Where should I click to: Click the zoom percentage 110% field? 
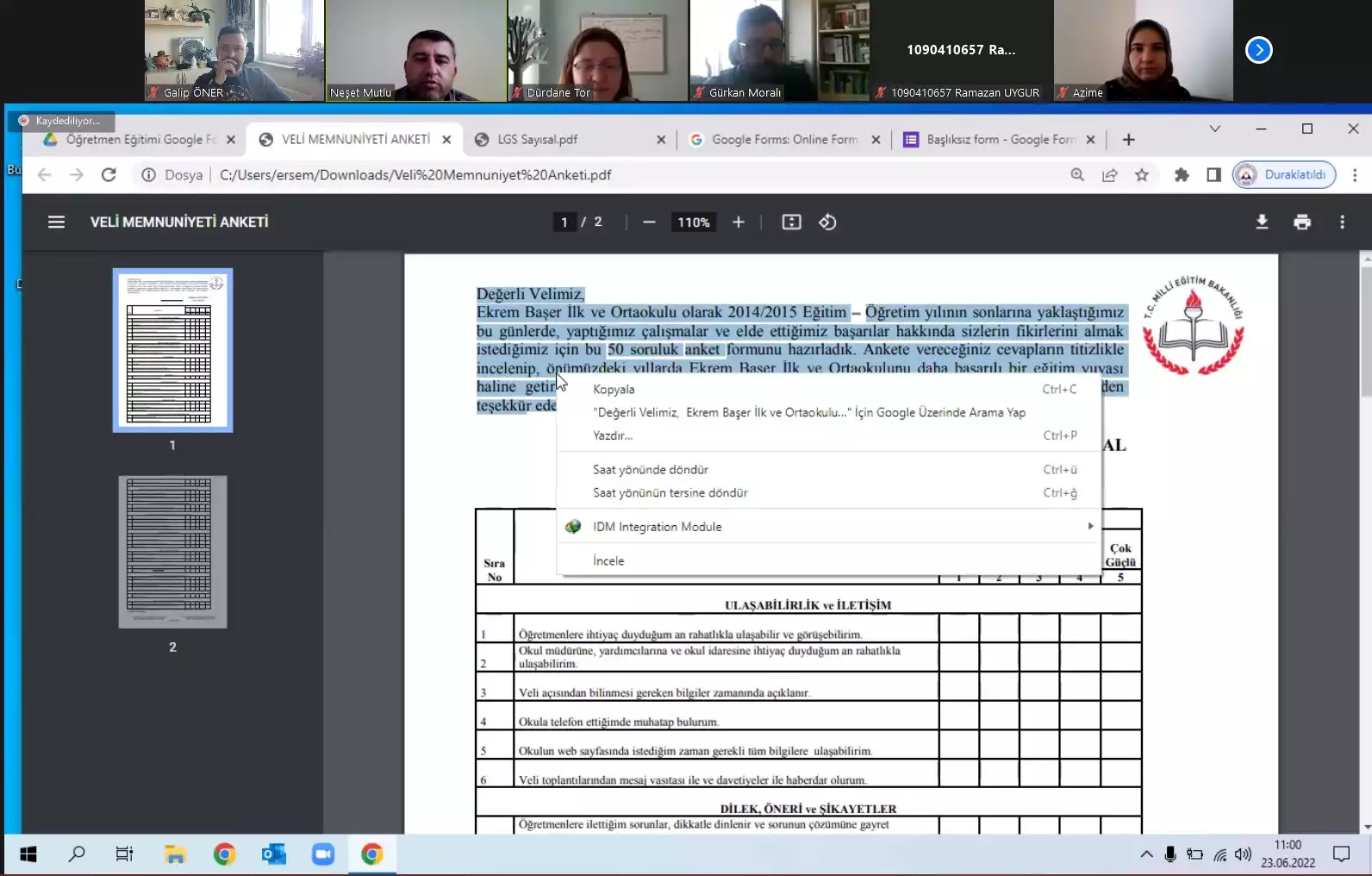coord(694,222)
